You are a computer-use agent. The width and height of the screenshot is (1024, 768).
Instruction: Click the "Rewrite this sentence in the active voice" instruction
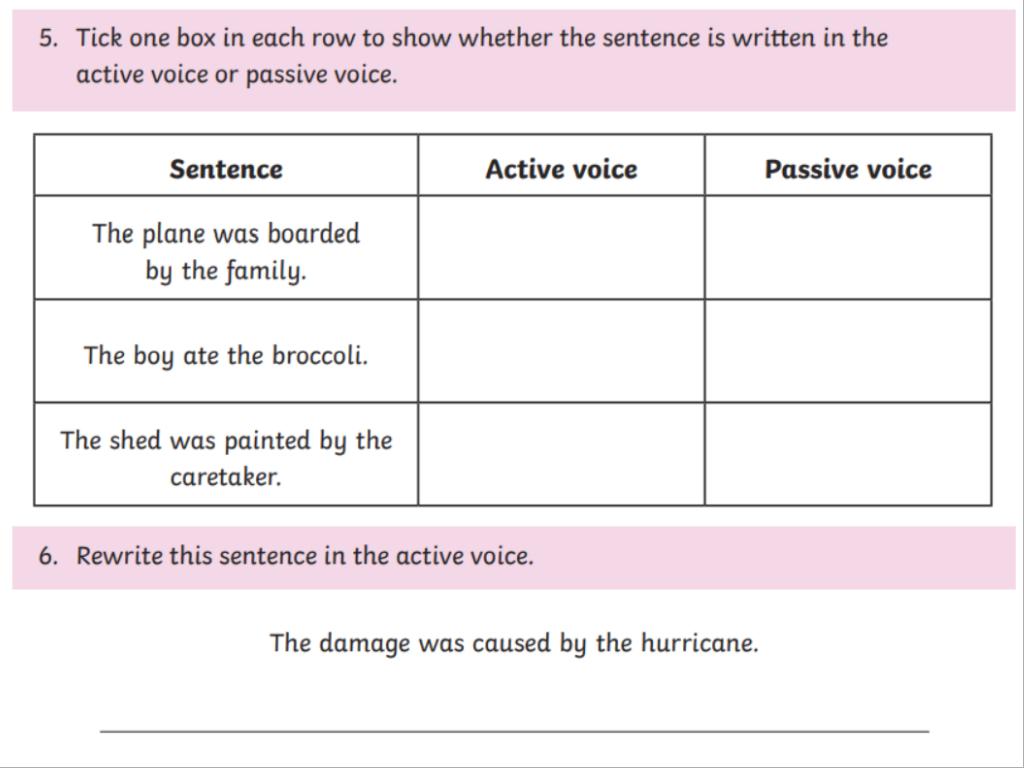pyautogui.click(x=305, y=556)
